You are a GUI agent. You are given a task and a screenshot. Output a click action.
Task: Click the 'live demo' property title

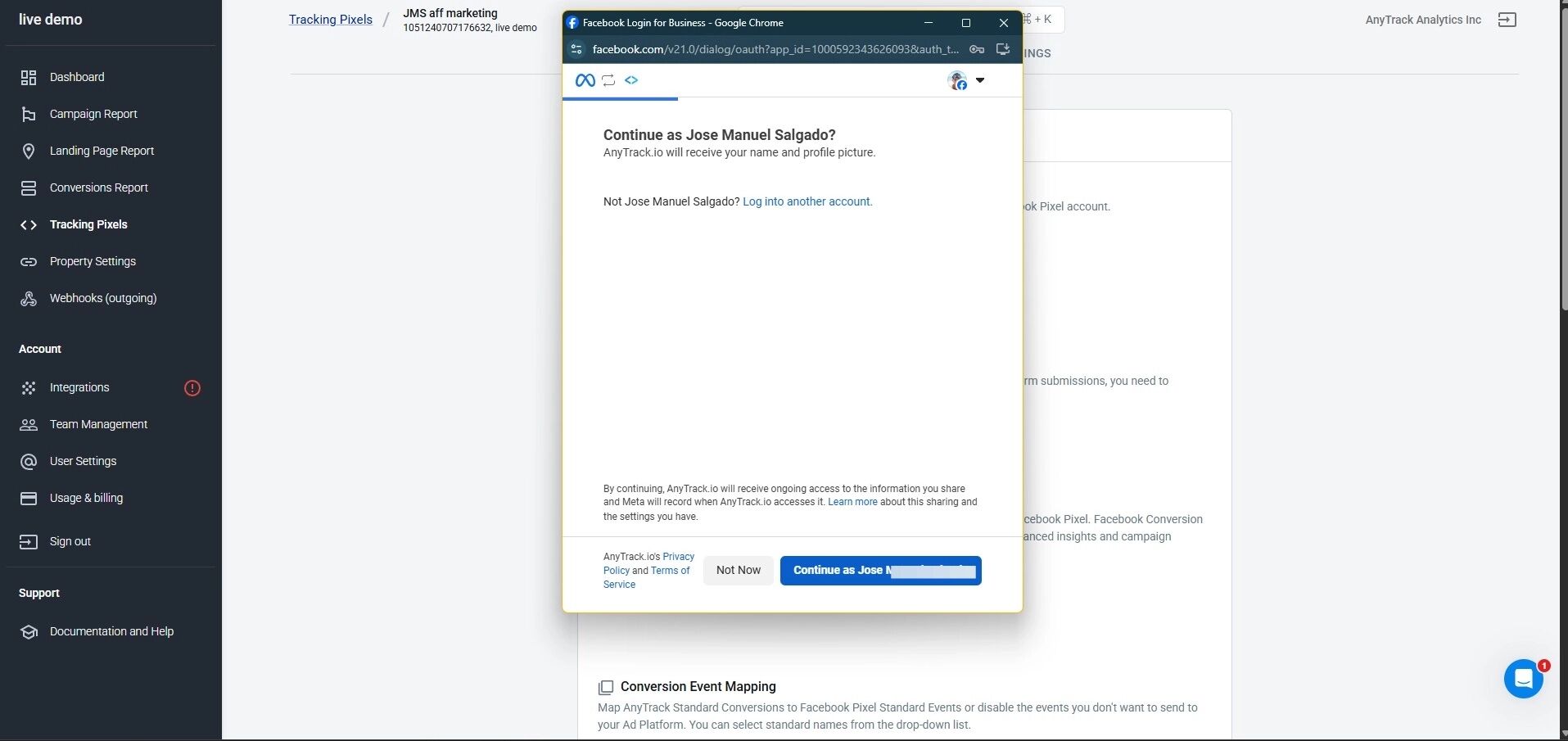point(51,20)
